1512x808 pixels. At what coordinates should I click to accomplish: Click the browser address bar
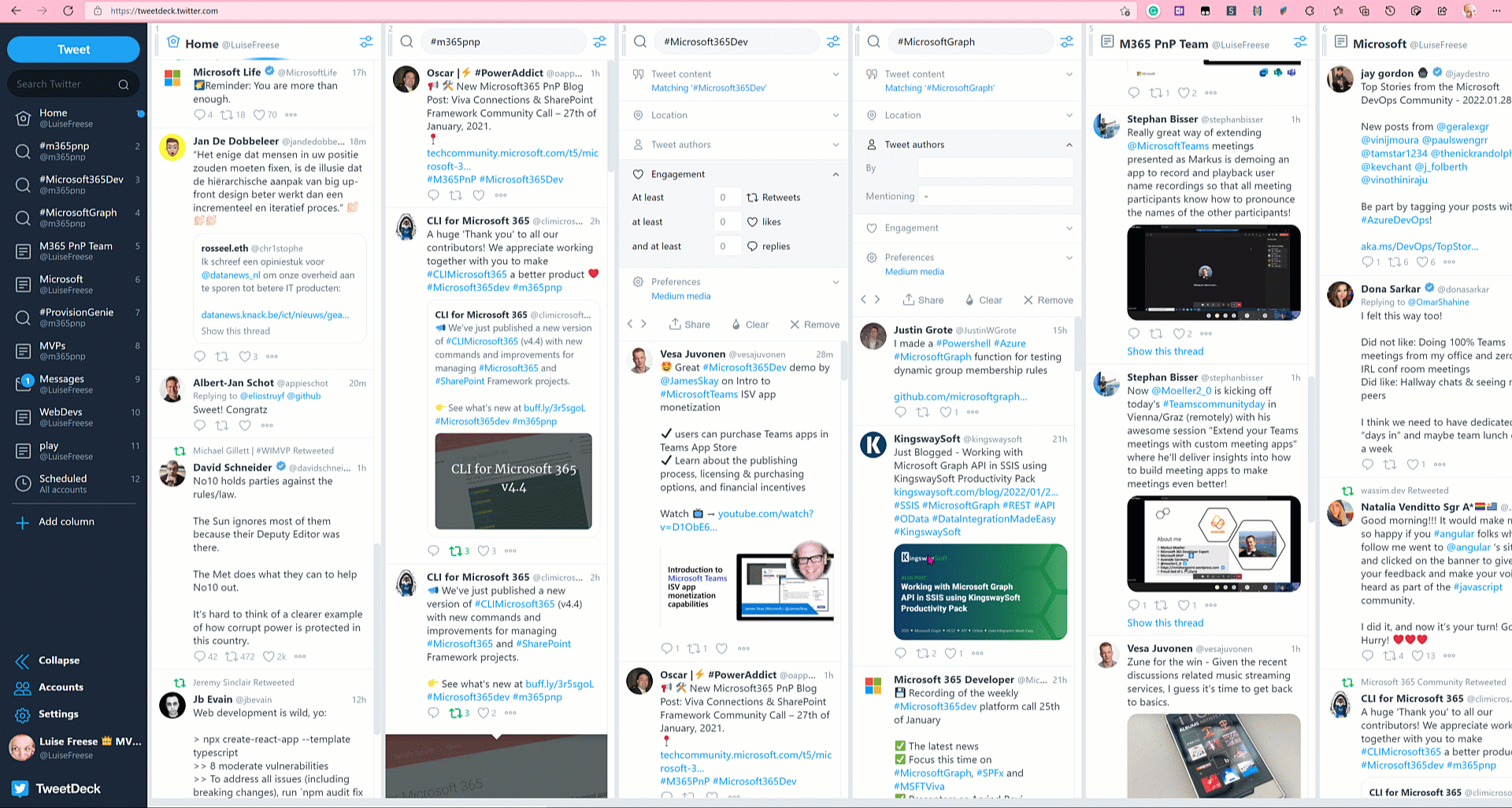(606, 11)
